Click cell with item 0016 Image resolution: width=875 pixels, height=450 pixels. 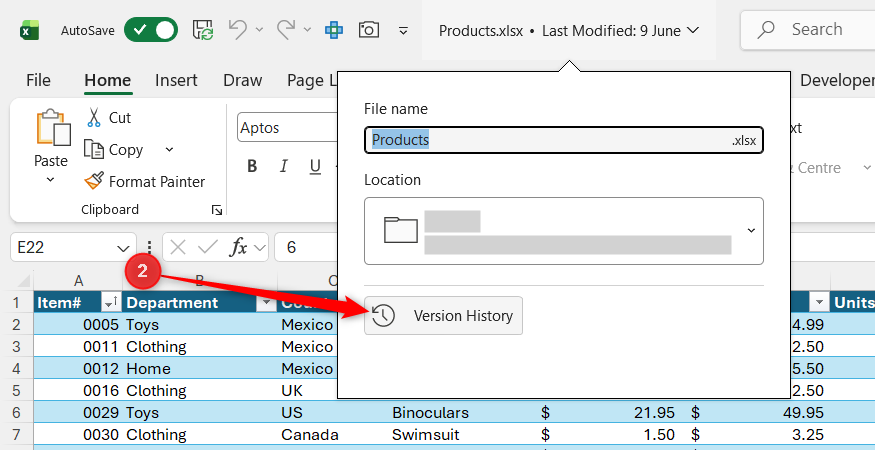[x=78, y=390]
